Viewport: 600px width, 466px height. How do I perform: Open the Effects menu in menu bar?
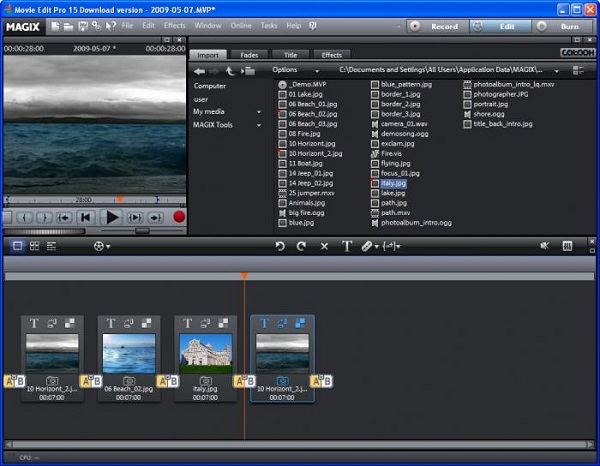tap(174, 24)
